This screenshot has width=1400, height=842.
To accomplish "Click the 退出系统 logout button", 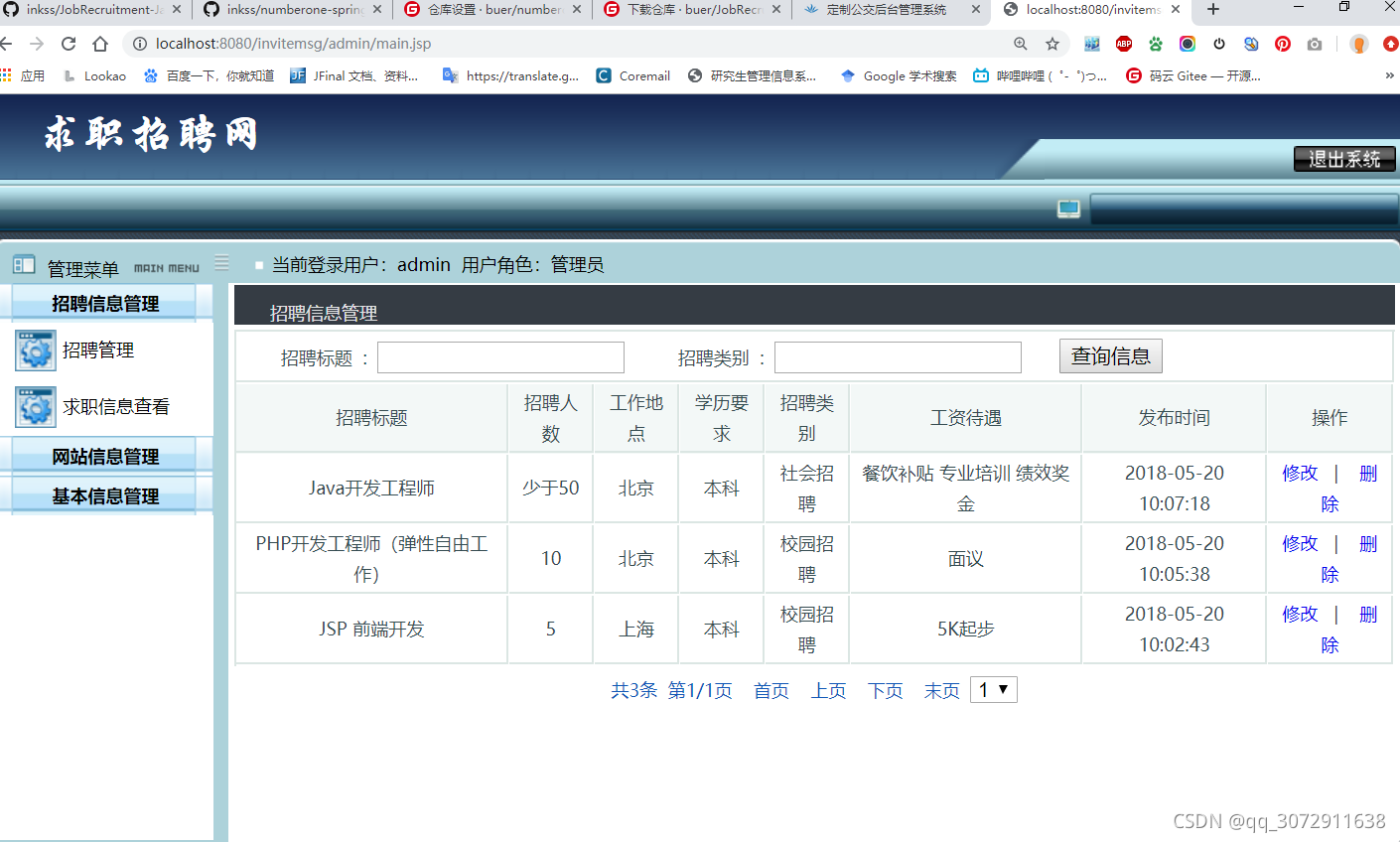I will [1344, 159].
